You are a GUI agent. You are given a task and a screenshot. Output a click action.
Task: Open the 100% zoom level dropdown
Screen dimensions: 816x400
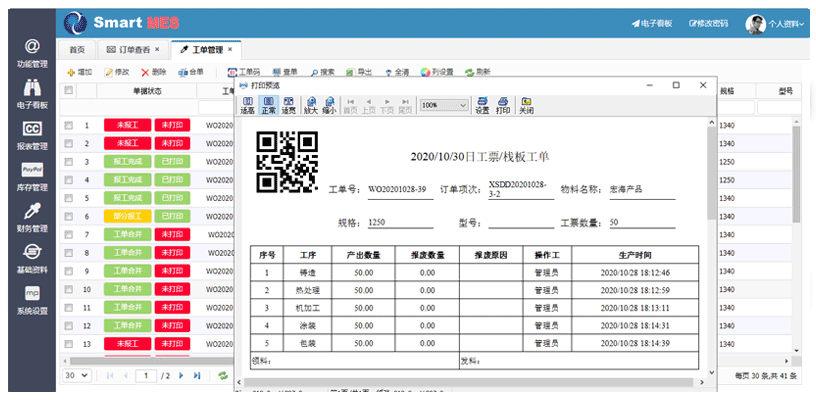click(445, 105)
